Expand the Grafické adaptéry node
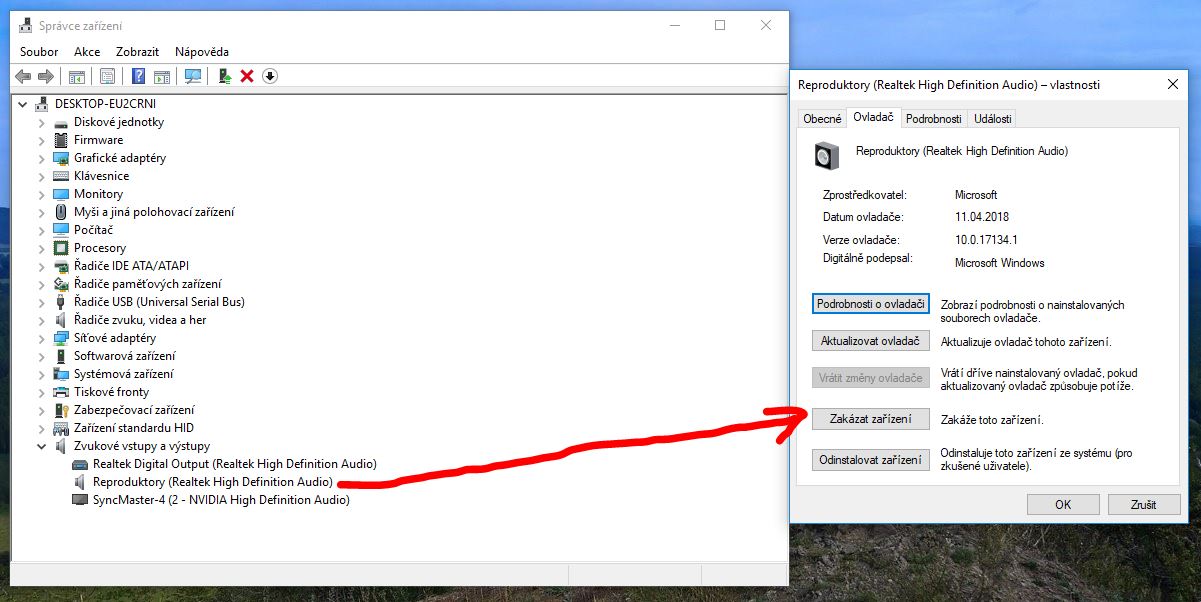1201x602 pixels. point(42,158)
